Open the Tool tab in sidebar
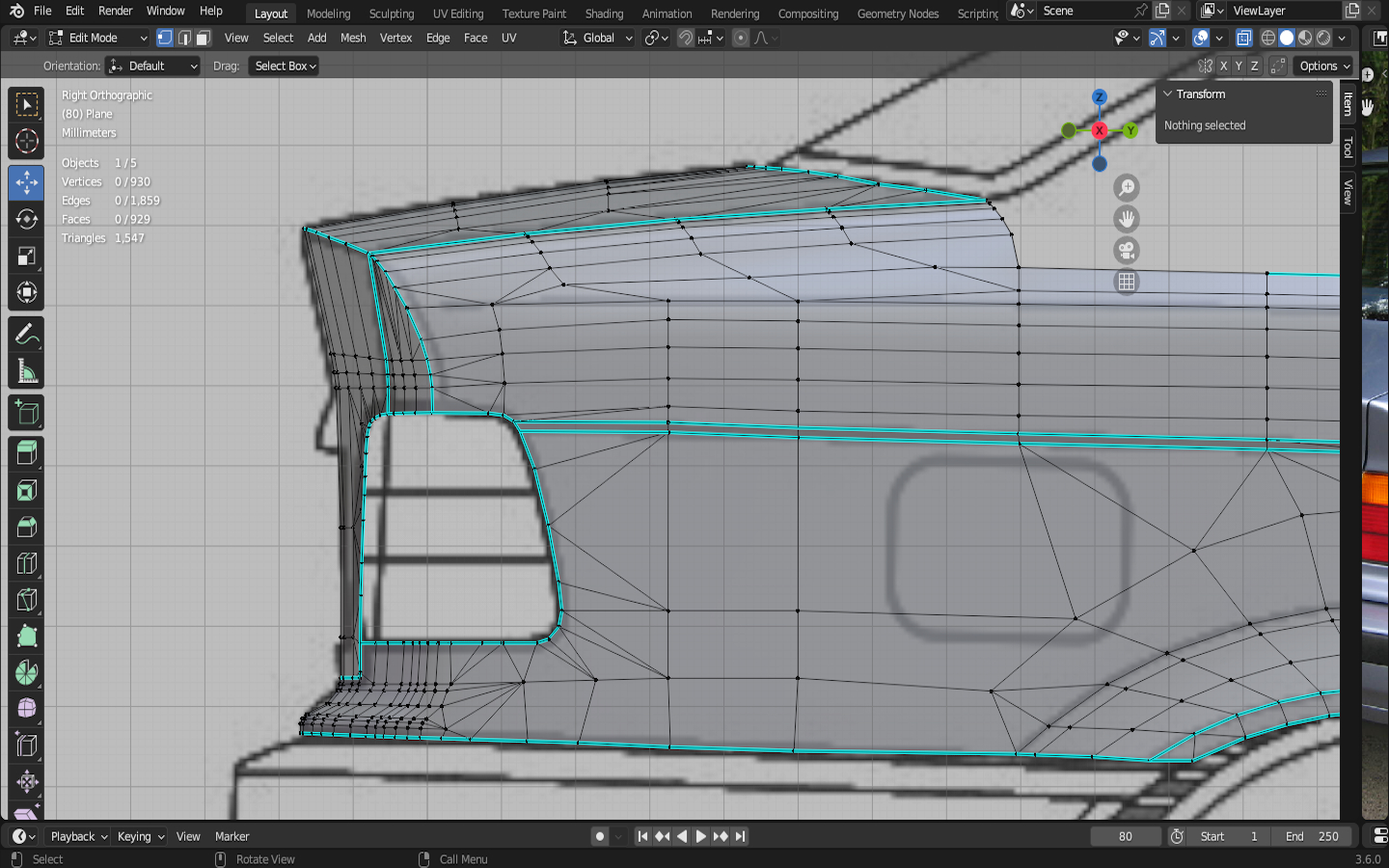The image size is (1389, 868). click(x=1348, y=148)
